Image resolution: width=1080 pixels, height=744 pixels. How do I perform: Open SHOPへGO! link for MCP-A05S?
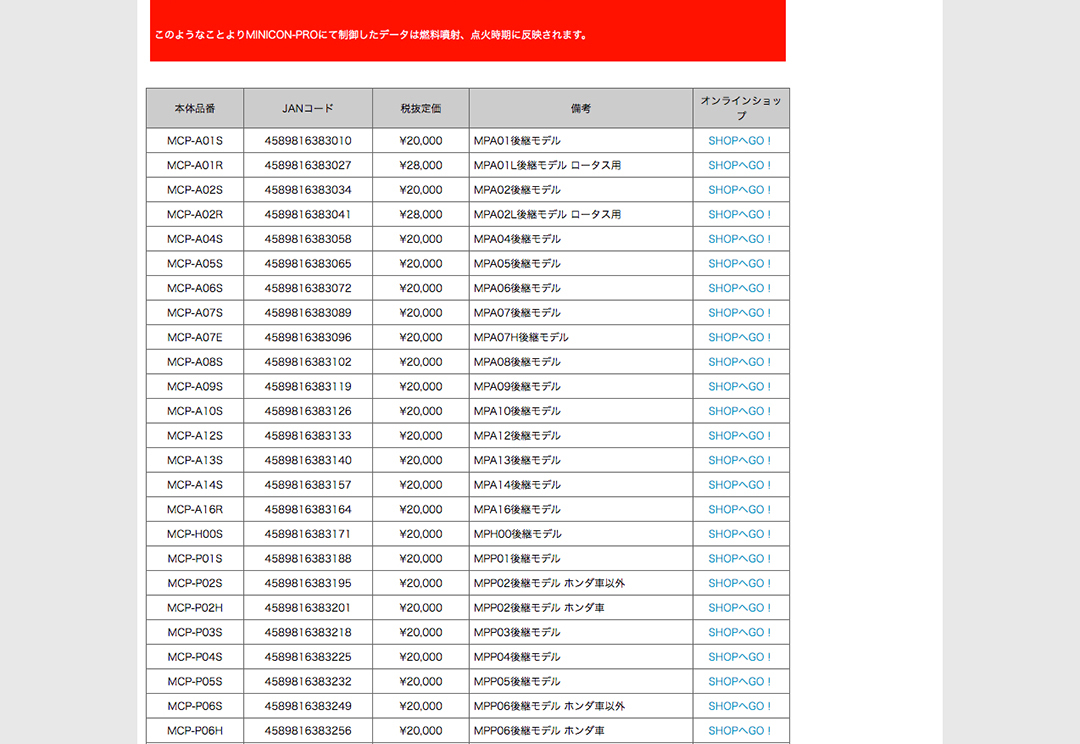click(x=740, y=264)
